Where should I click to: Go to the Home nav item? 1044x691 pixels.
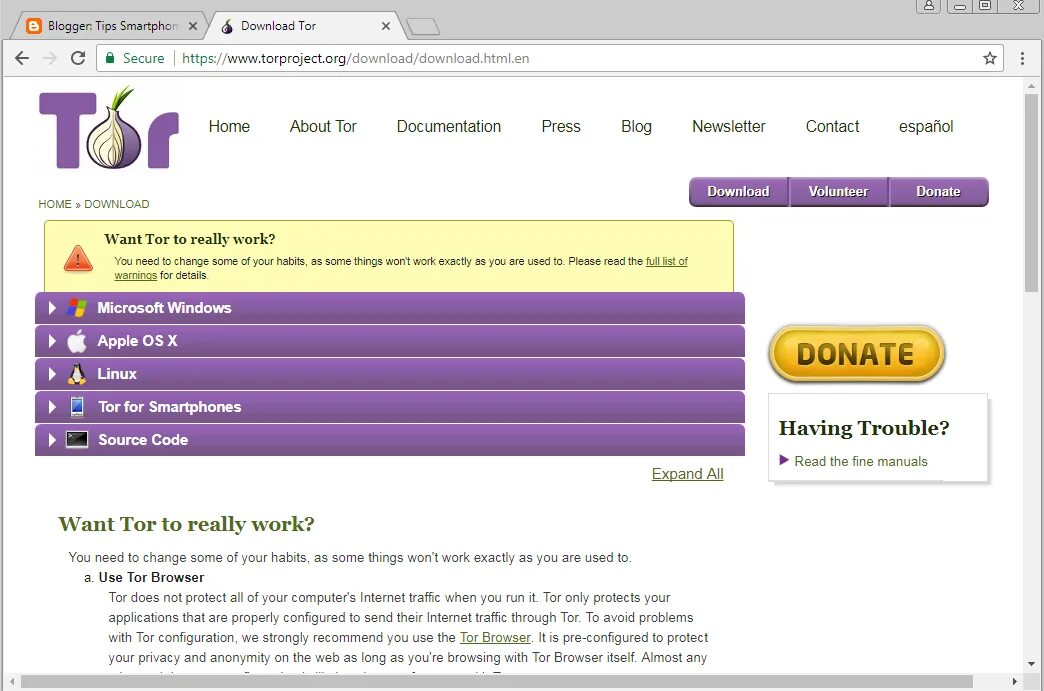[229, 126]
